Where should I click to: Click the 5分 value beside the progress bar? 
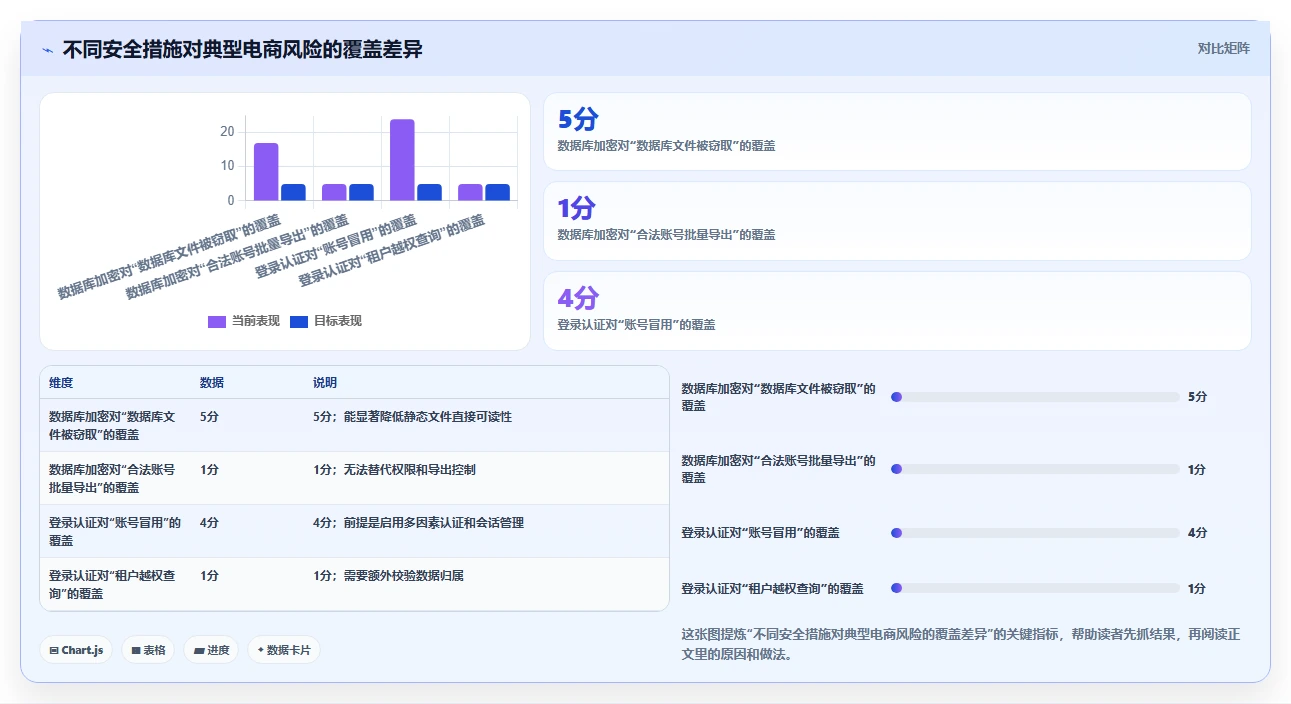[1197, 397]
